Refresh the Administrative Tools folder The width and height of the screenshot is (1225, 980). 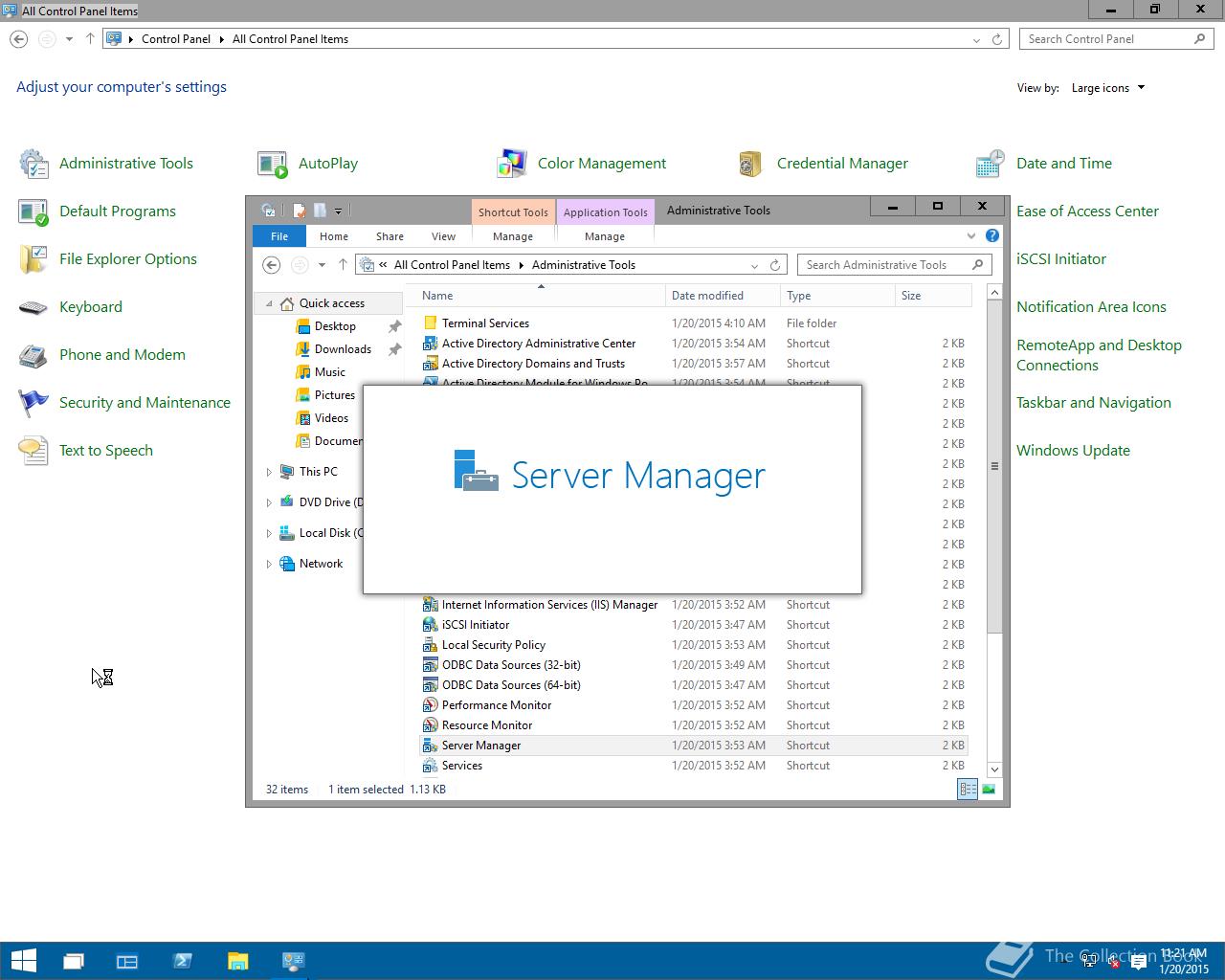pos(775,265)
